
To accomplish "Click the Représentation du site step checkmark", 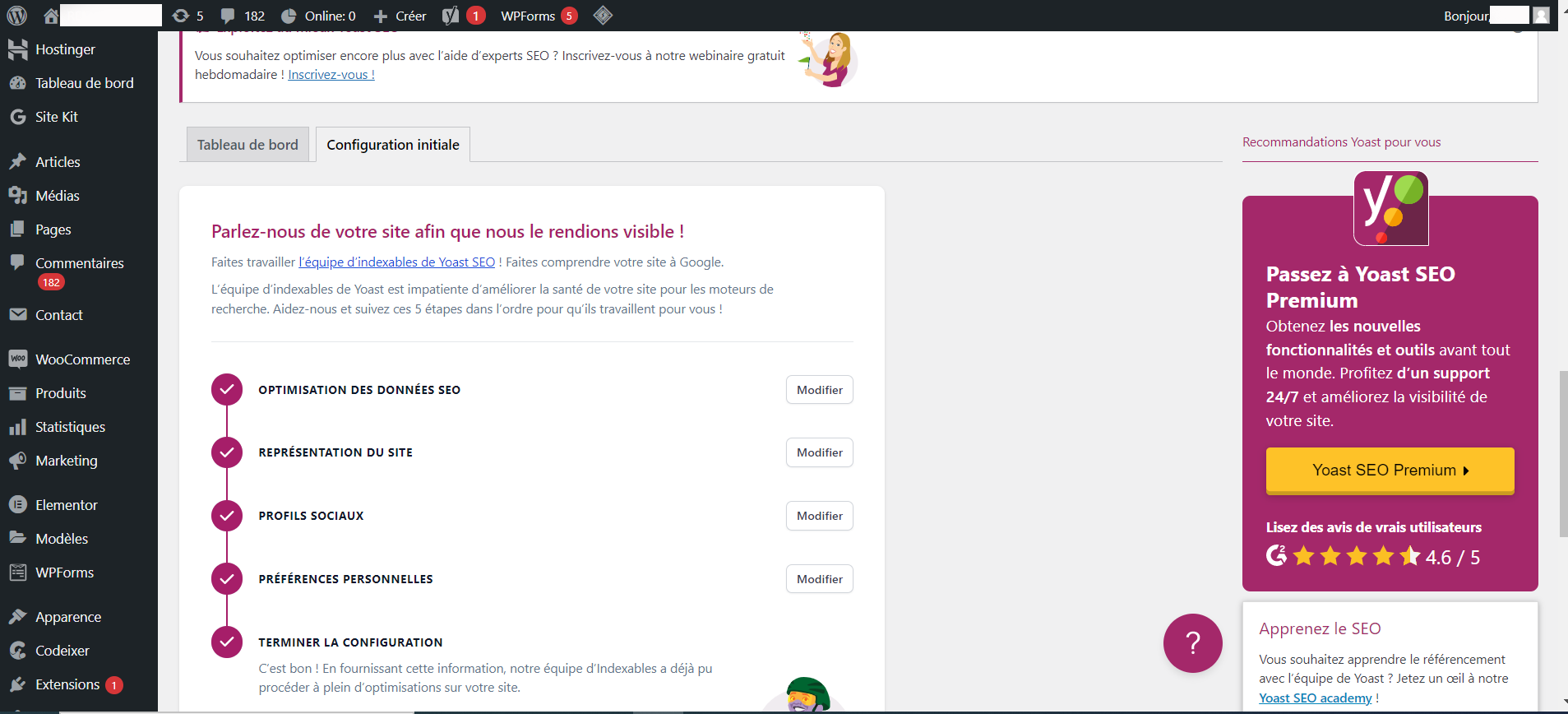I will point(227,452).
